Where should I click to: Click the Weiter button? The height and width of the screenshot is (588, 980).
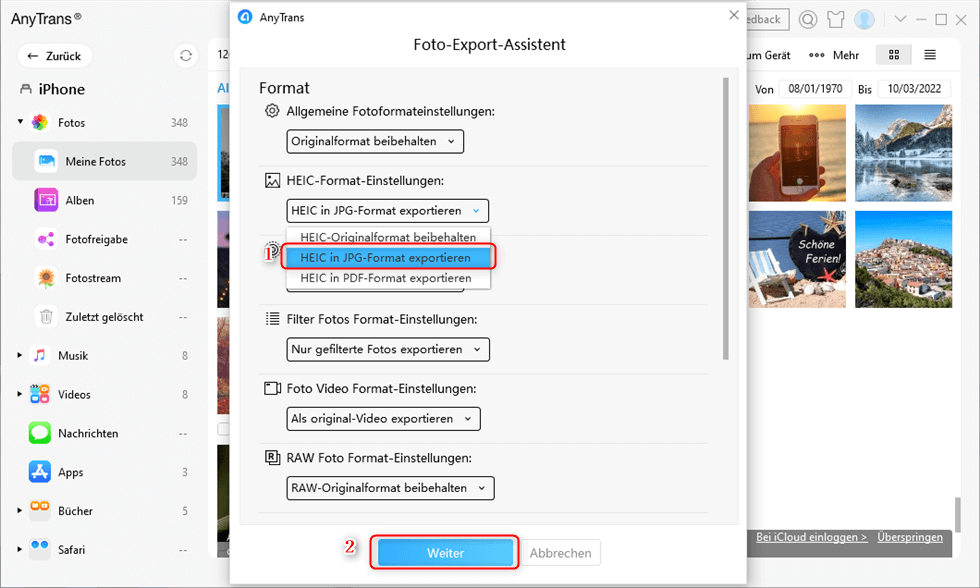point(445,553)
